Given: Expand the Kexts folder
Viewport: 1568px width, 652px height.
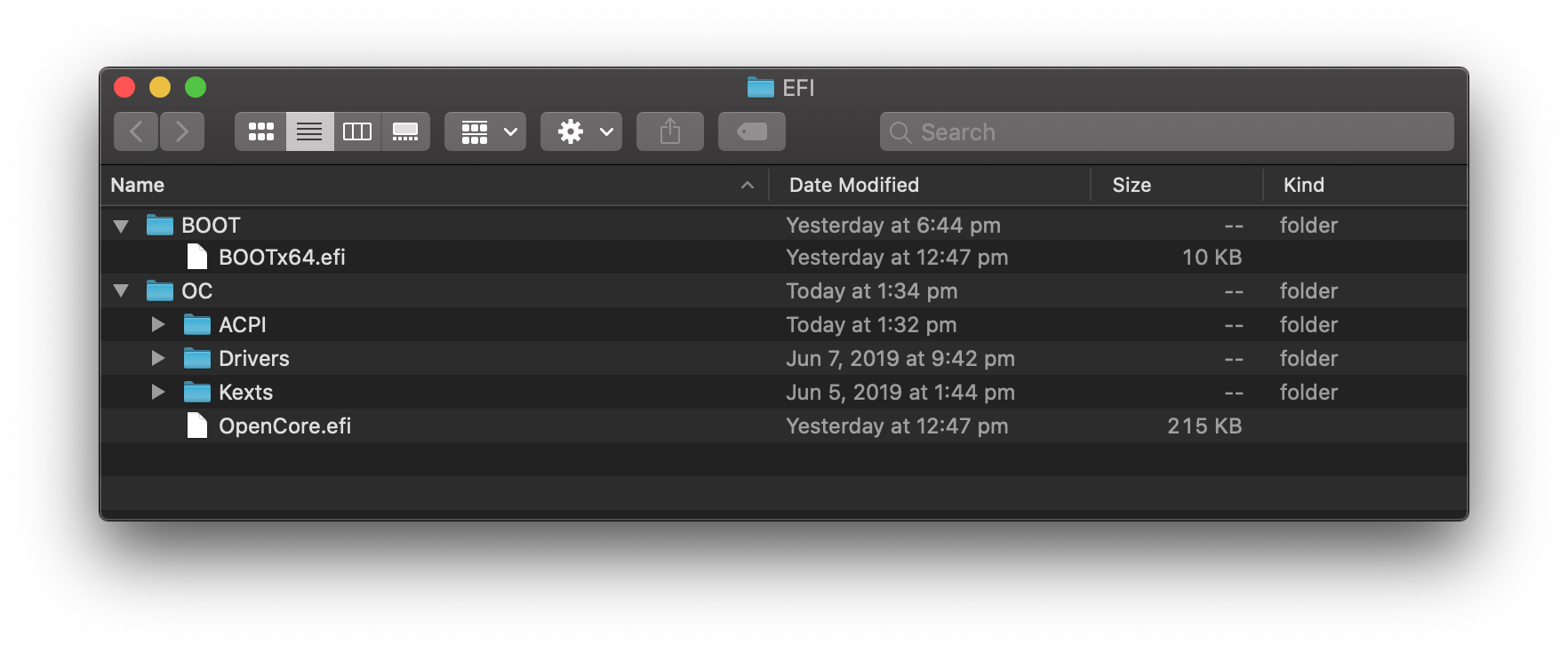Looking at the screenshot, I should [158, 393].
